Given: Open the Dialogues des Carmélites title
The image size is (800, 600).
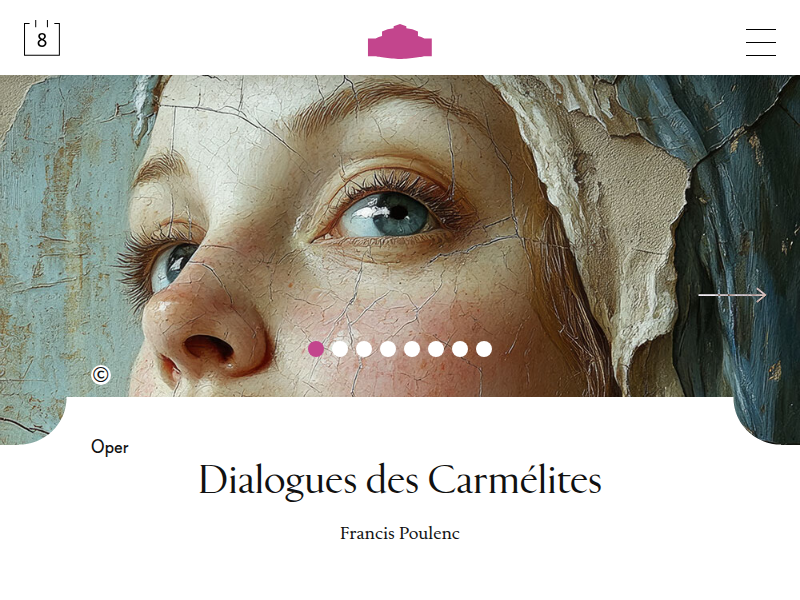Looking at the screenshot, I should [x=400, y=480].
